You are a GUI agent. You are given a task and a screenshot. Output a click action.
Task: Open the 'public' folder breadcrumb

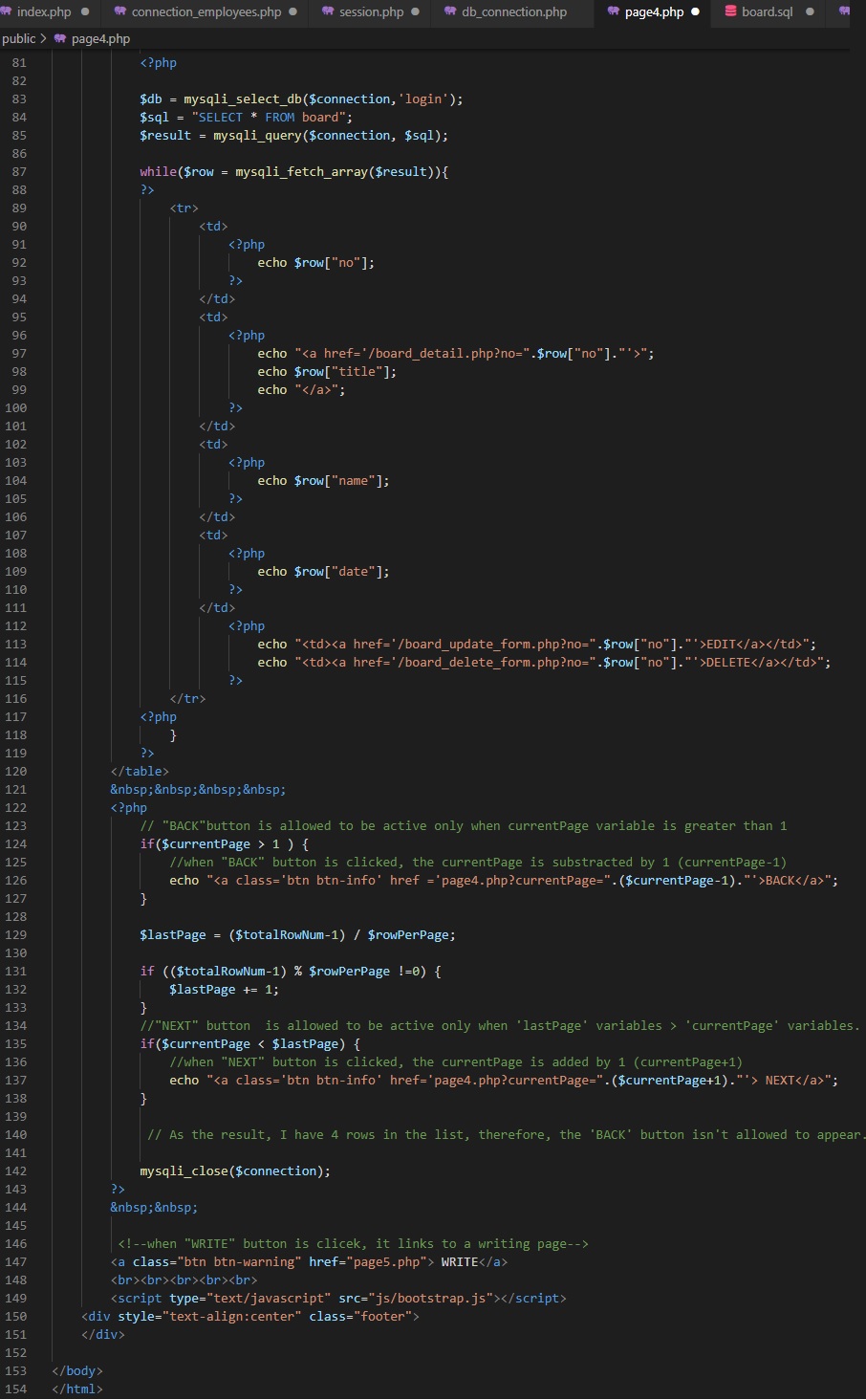pyautogui.click(x=18, y=39)
